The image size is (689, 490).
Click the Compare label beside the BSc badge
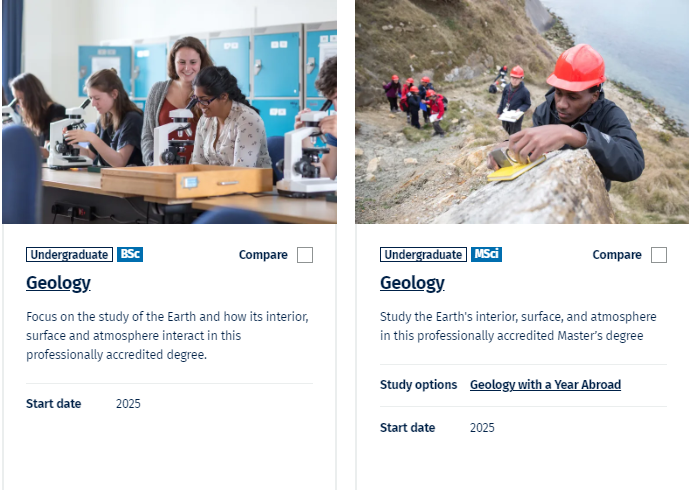click(x=263, y=255)
